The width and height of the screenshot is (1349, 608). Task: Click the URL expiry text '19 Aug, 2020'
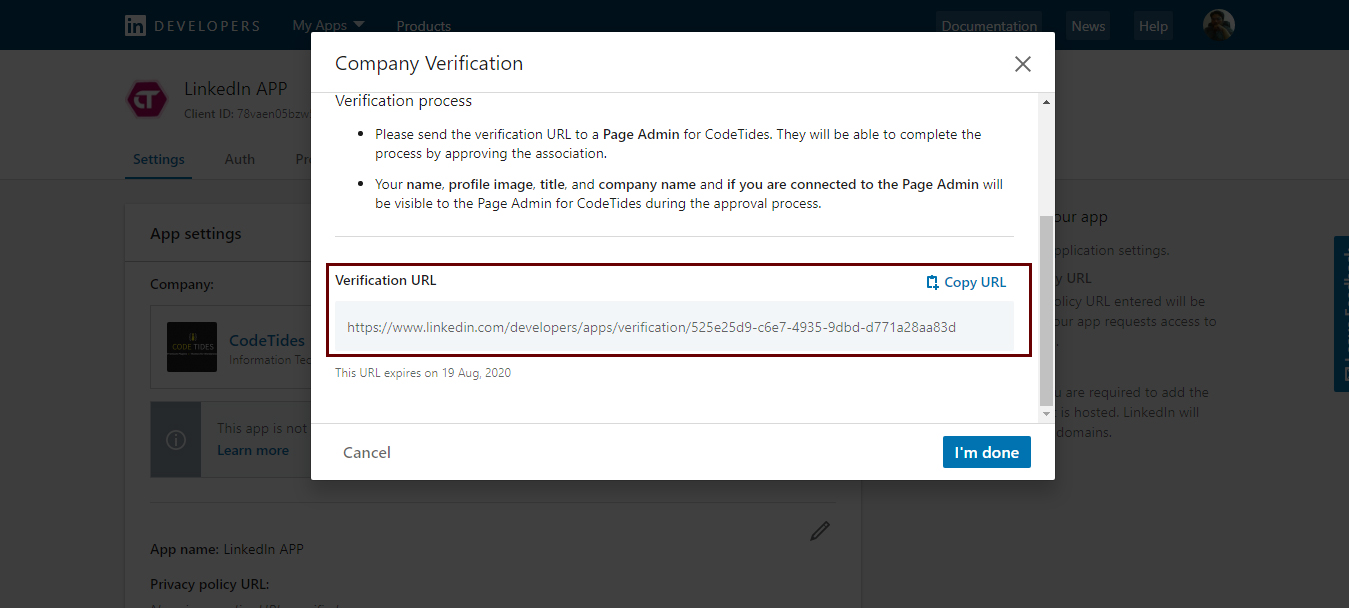[475, 373]
